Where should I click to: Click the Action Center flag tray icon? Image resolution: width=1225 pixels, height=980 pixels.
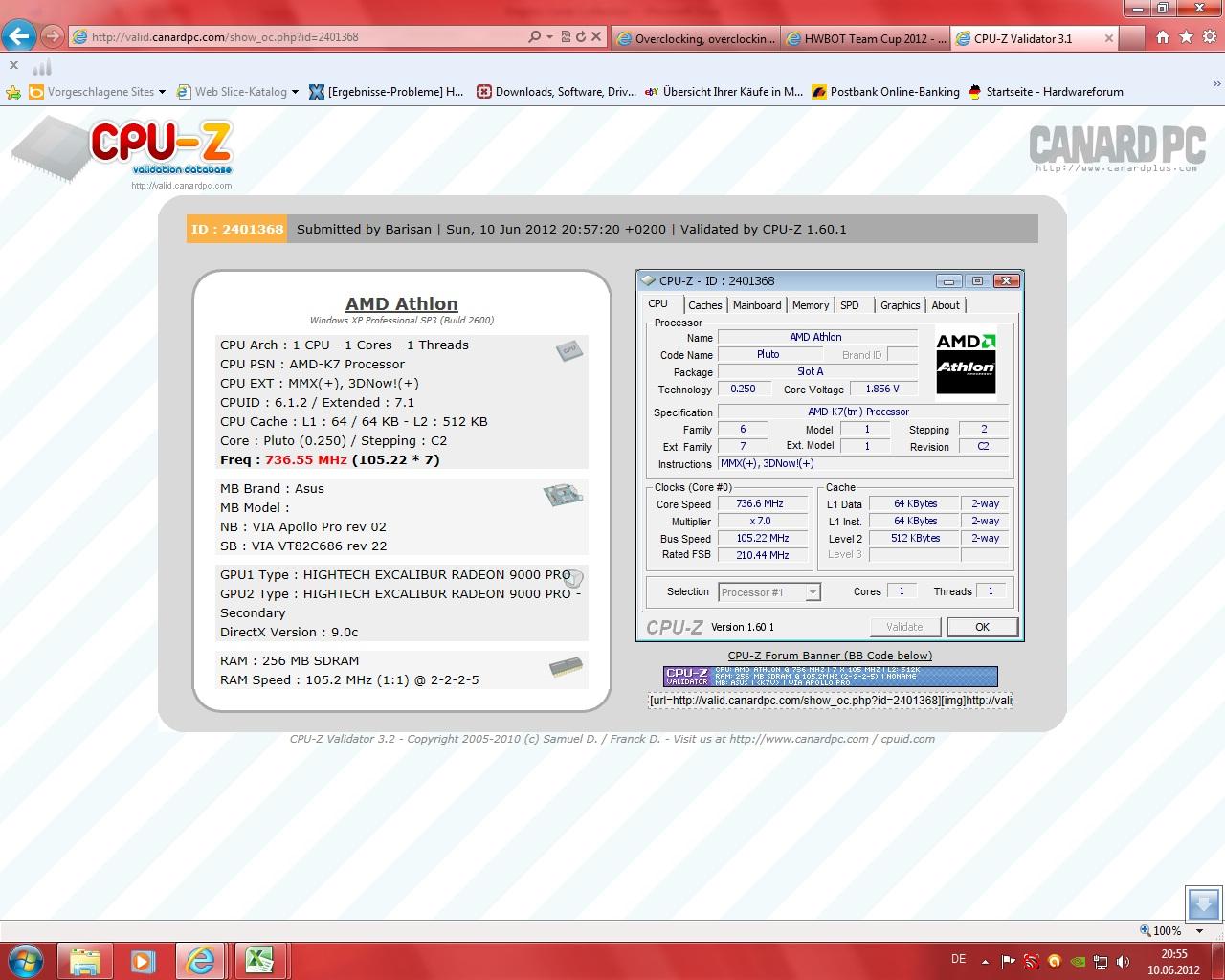(1008, 961)
